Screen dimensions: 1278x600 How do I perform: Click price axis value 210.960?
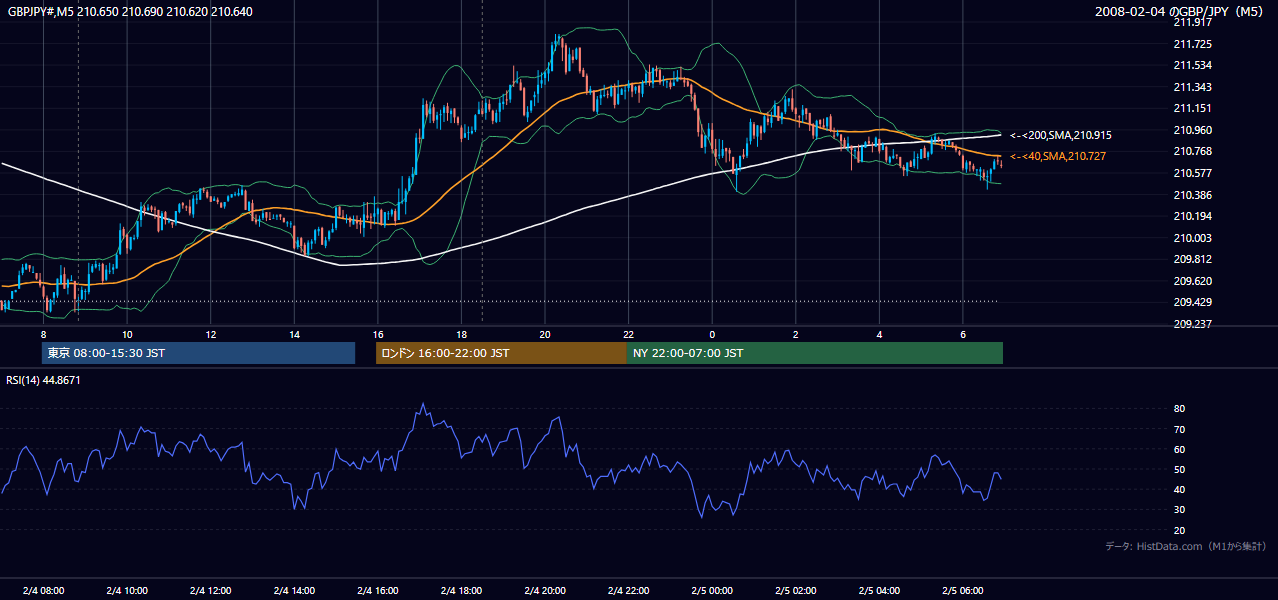(x=1191, y=130)
